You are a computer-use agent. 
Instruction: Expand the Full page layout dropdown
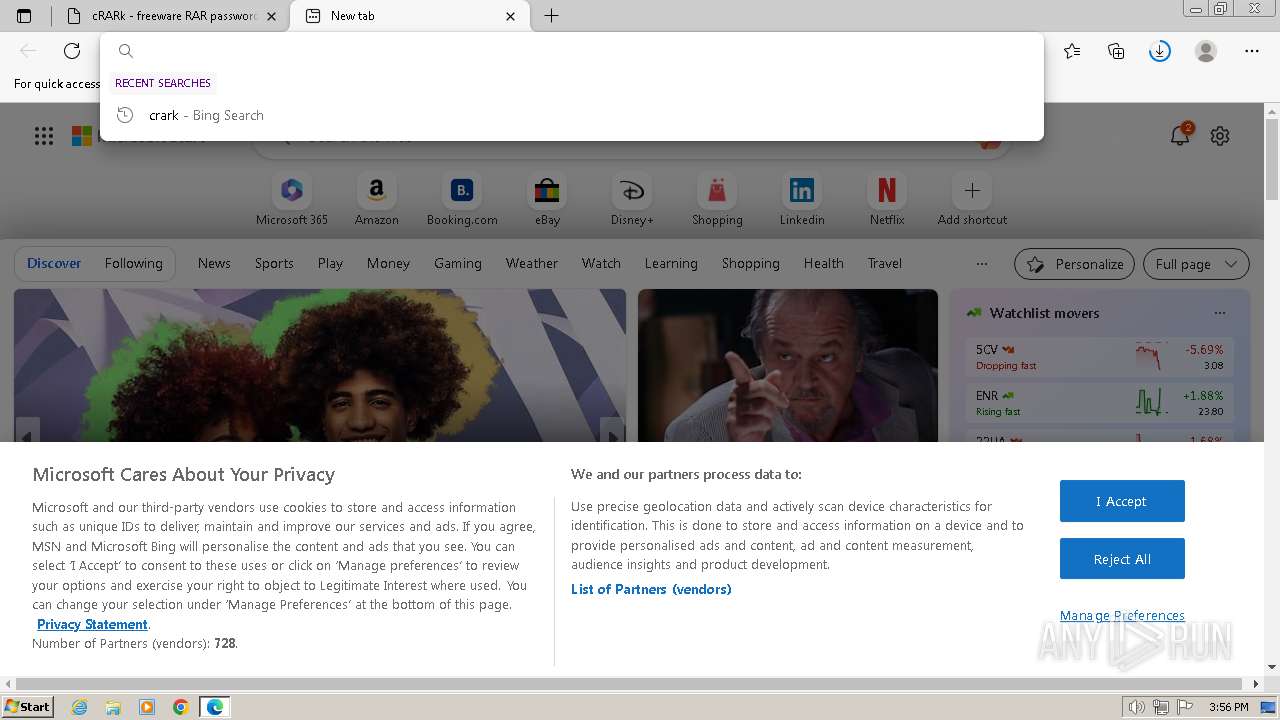click(x=1196, y=264)
